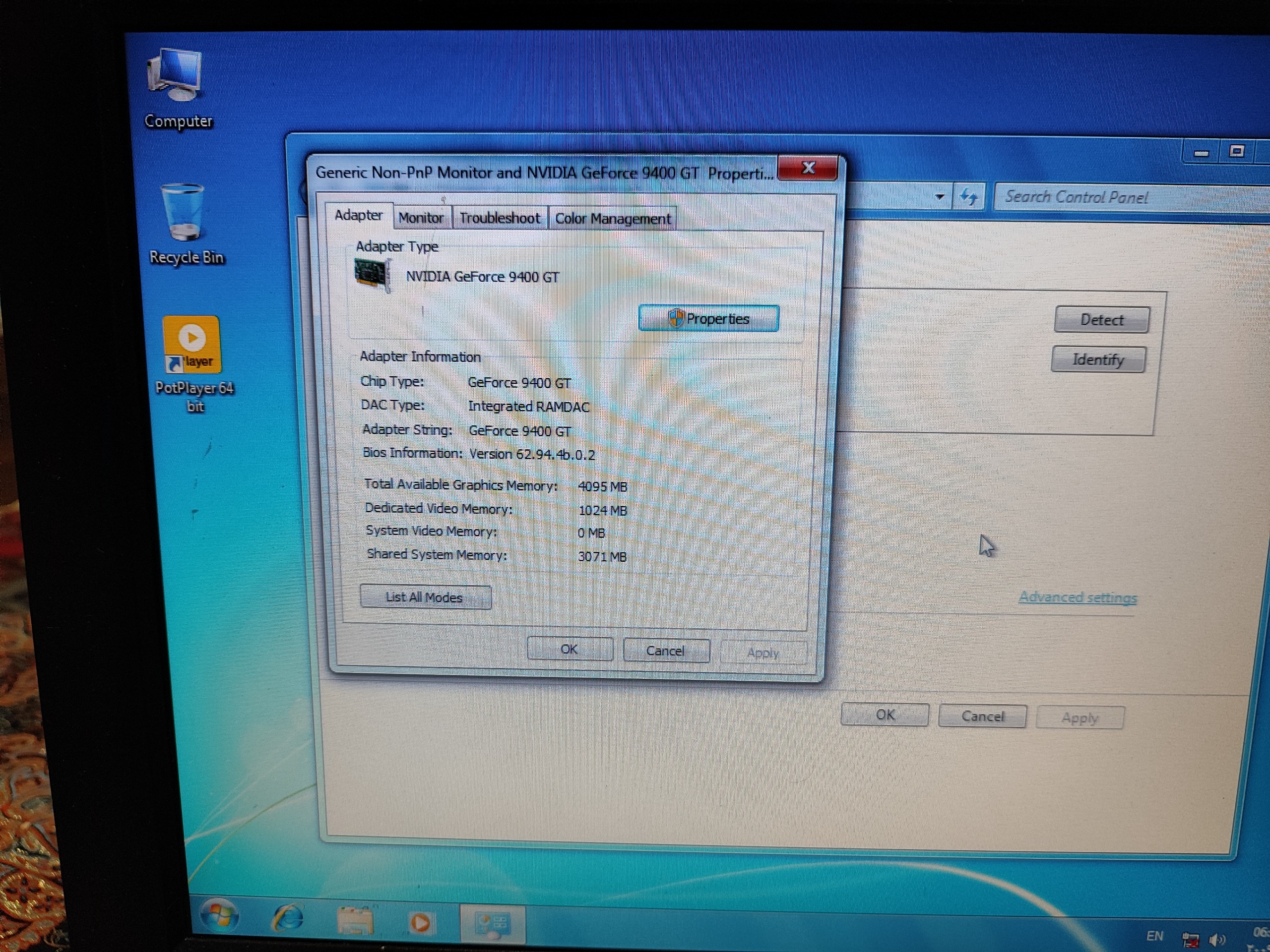Viewport: 1270px width, 952px height.
Task: Switch to the Color Management tab
Action: click(613, 219)
